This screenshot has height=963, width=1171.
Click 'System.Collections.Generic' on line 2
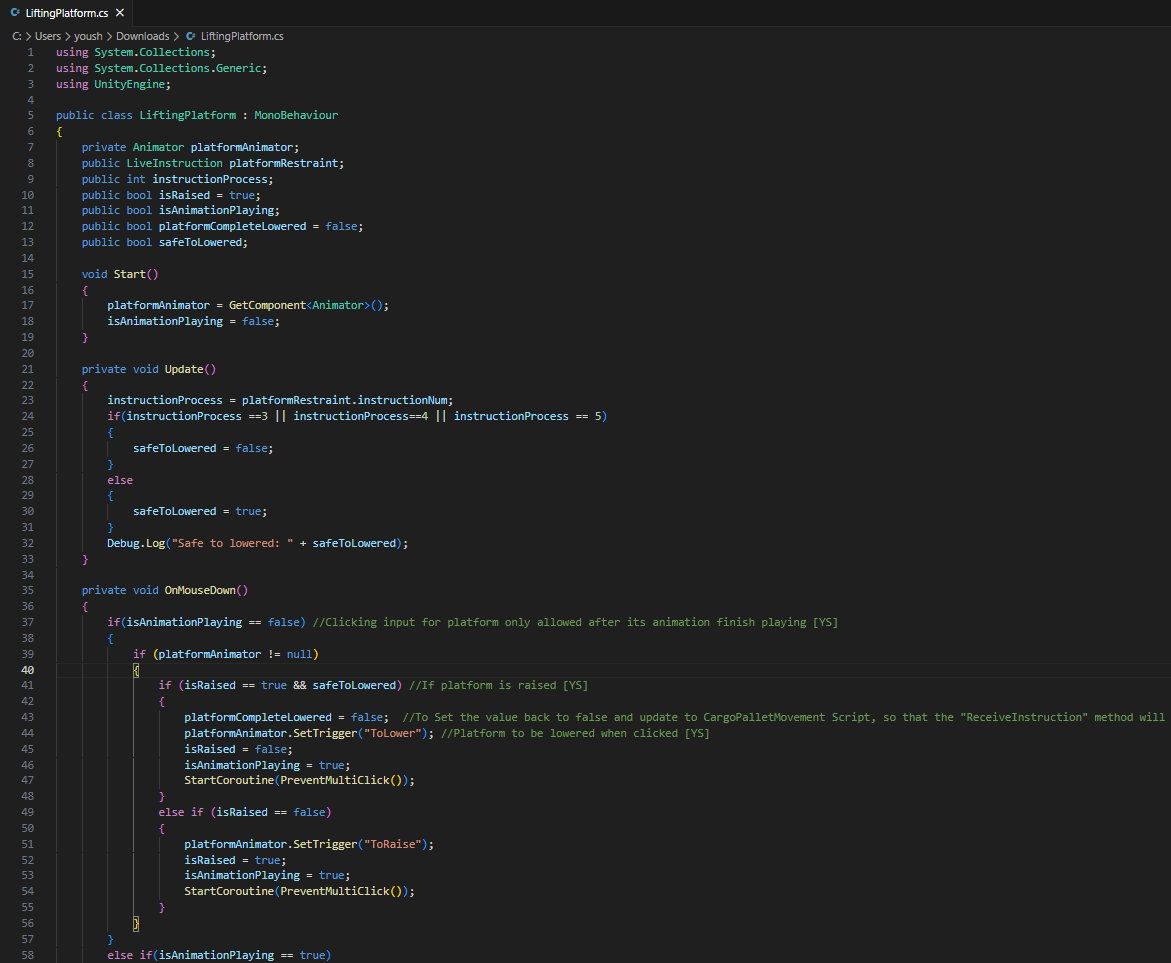click(178, 68)
